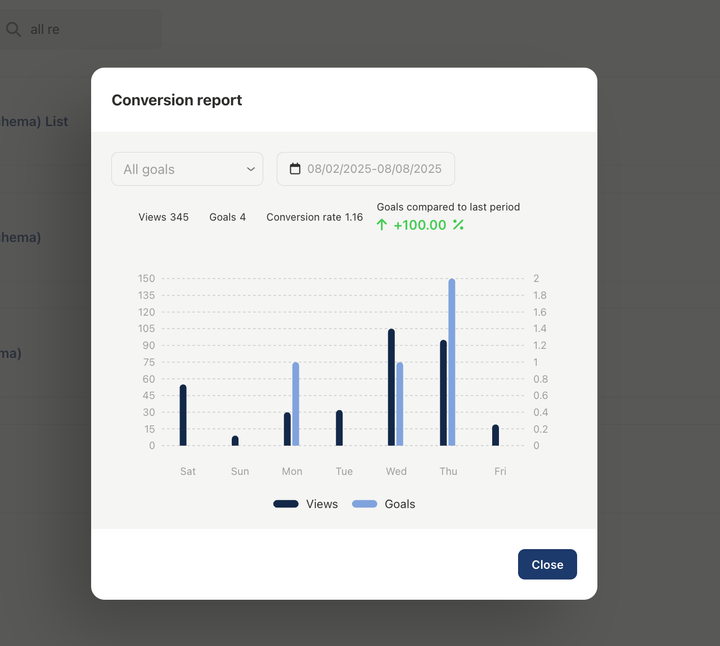Image resolution: width=720 pixels, height=646 pixels.
Task: Click the calendar icon in date field
Action: point(295,169)
